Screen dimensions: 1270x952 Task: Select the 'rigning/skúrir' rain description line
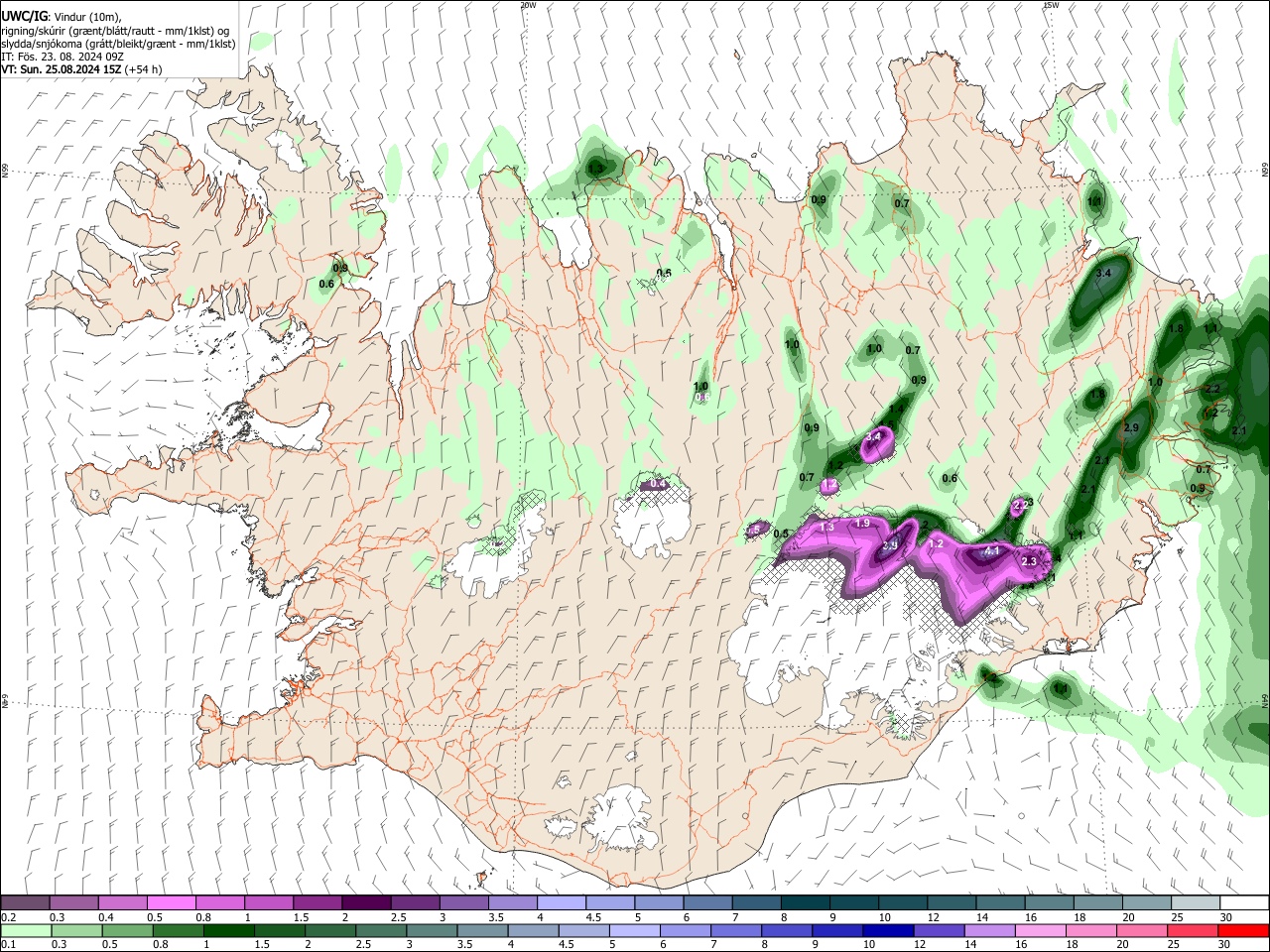[x=116, y=31]
